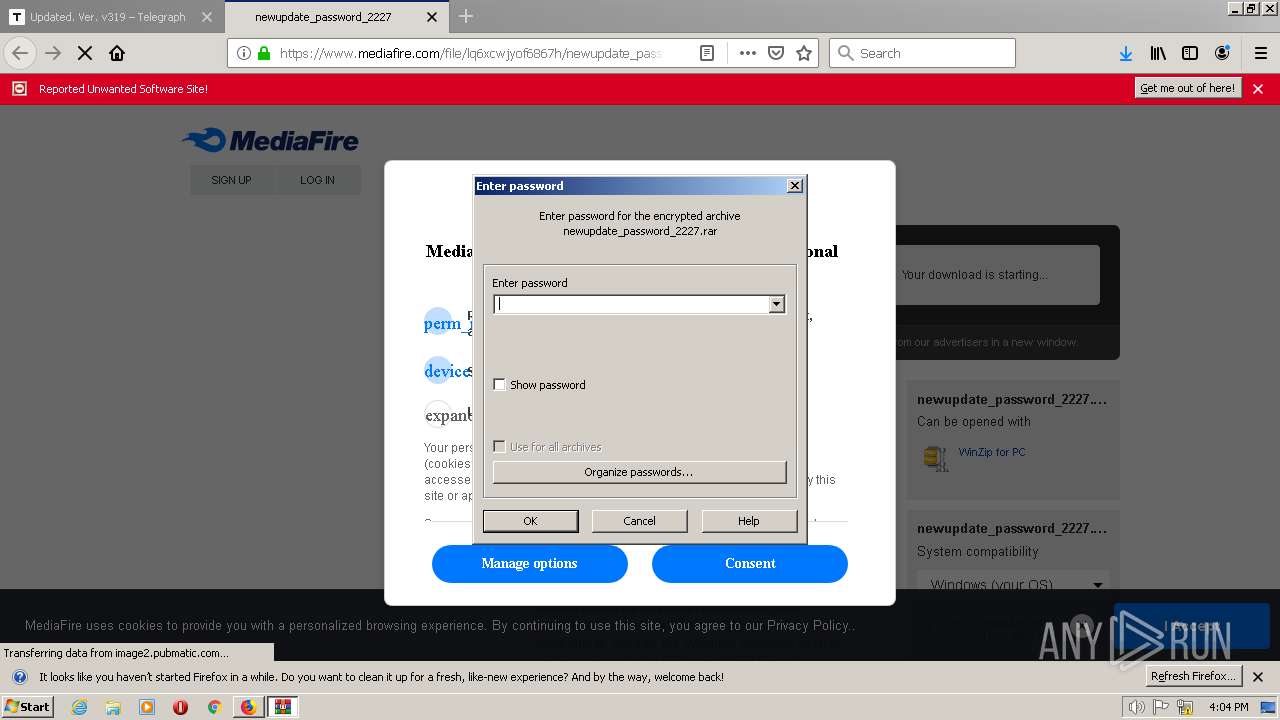Toggle reader view icon in the address bar

[707, 53]
